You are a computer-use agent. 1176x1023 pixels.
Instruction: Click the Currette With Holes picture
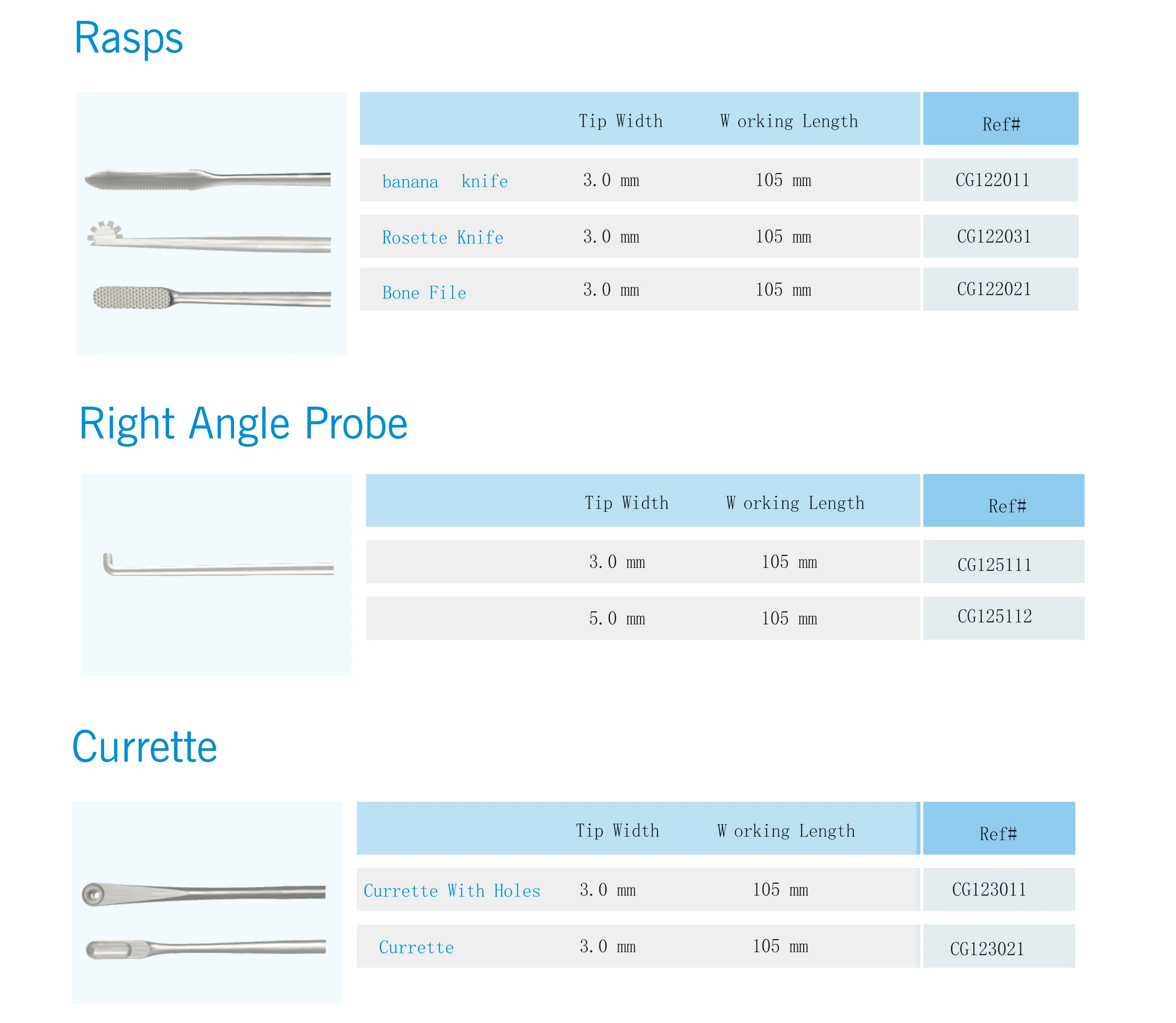pyautogui.click(x=204, y=894)
